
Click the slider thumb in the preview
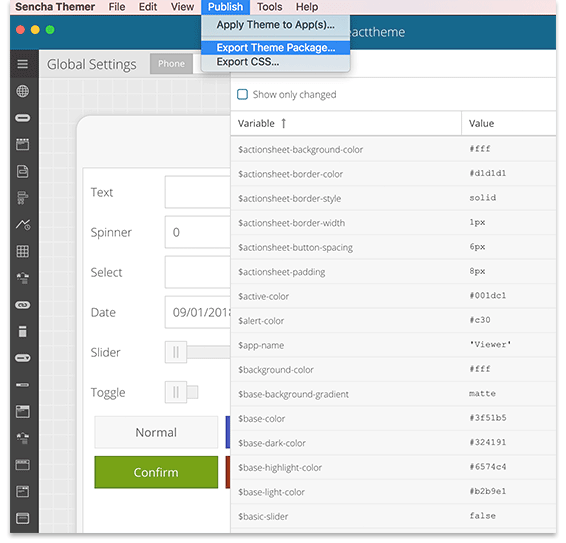176,352
